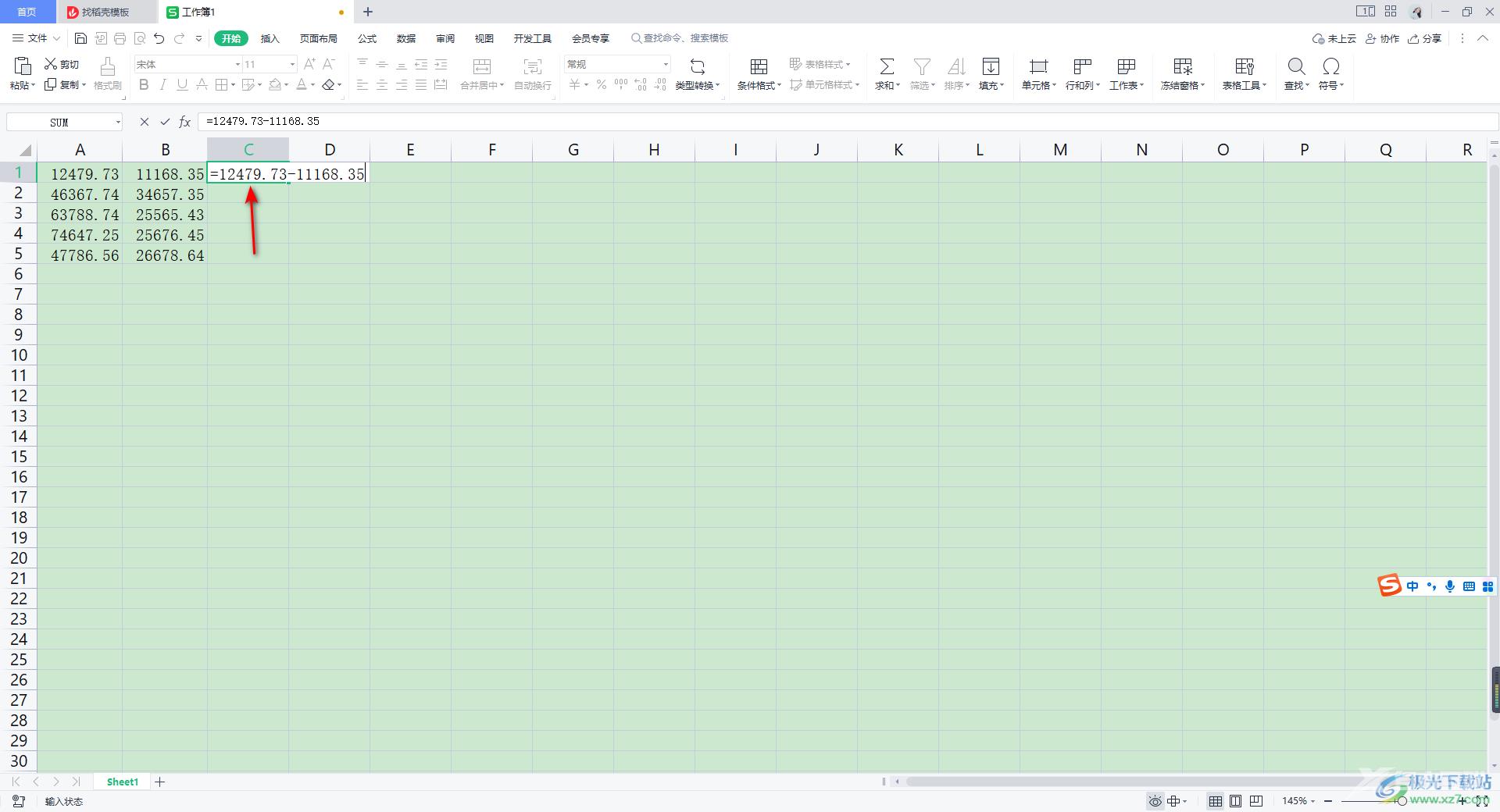This screenshot has width=1500, height=812.
Task: Click the increase decimal places icon
Action: pyautogui.click(x=641, y=84)
